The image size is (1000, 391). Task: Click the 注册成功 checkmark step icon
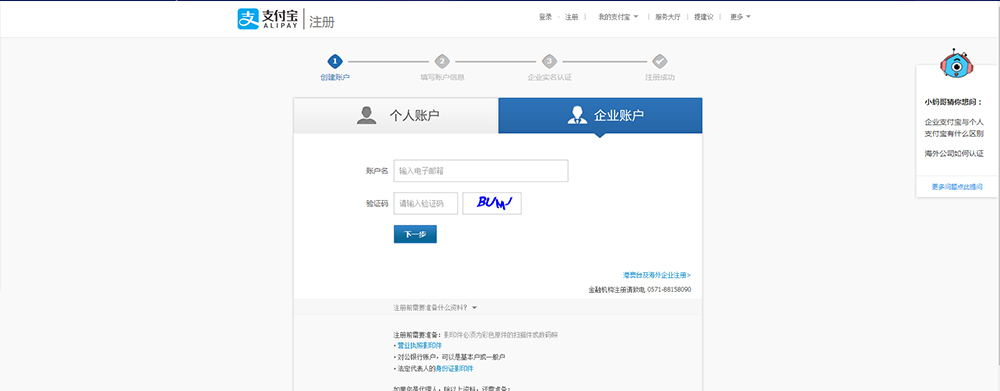(659, 61)
